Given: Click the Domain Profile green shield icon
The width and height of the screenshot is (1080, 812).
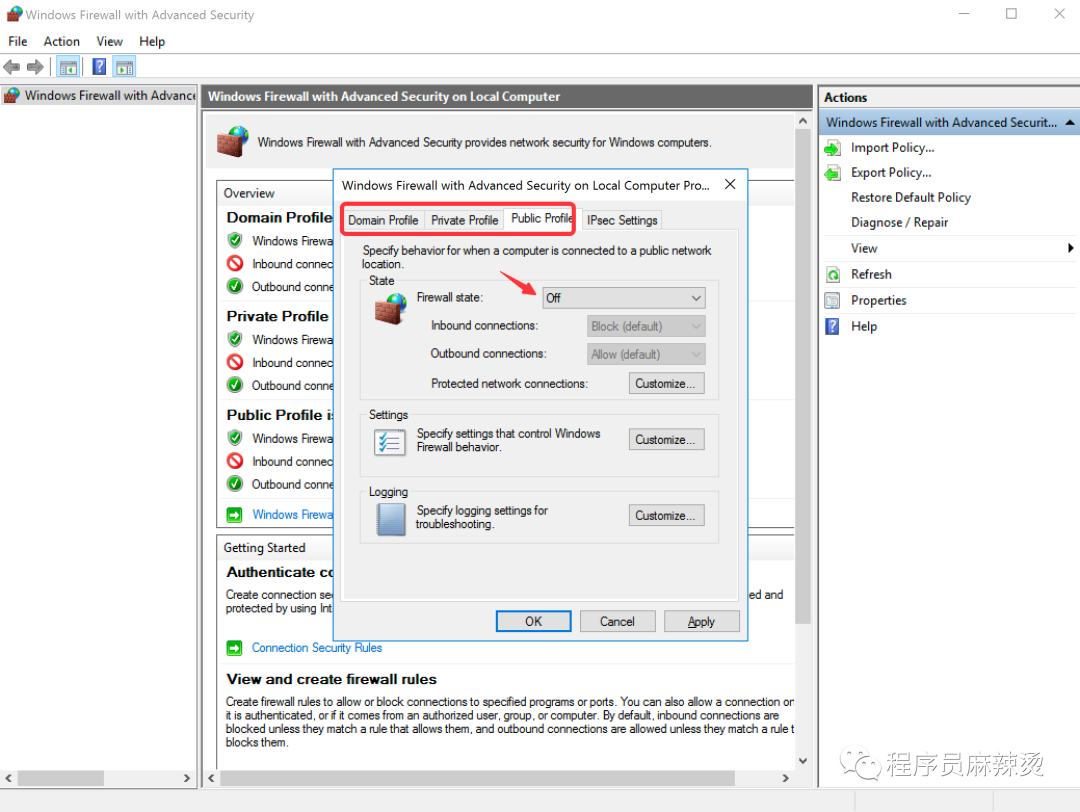Looking at the screenshot, I should (235, 240).
